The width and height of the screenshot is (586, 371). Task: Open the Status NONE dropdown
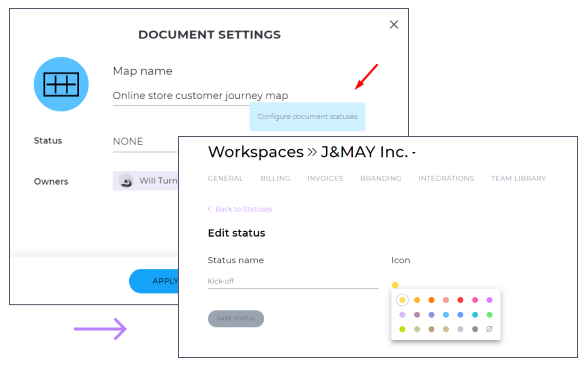[x=145, y=142]
